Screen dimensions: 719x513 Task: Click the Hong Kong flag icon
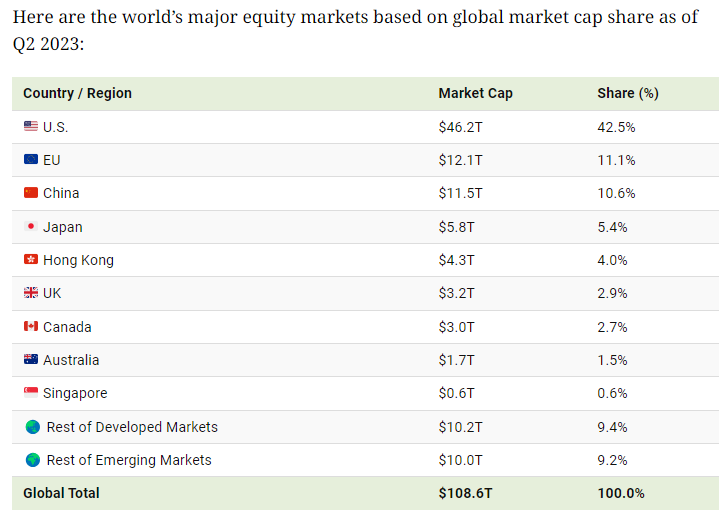[x=31, y=260]
